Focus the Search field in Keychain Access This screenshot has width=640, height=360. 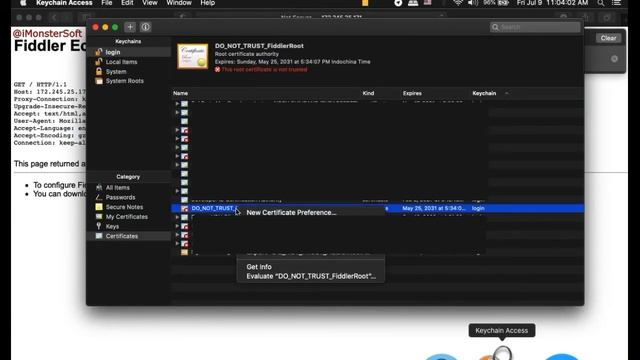pos(535,27)
